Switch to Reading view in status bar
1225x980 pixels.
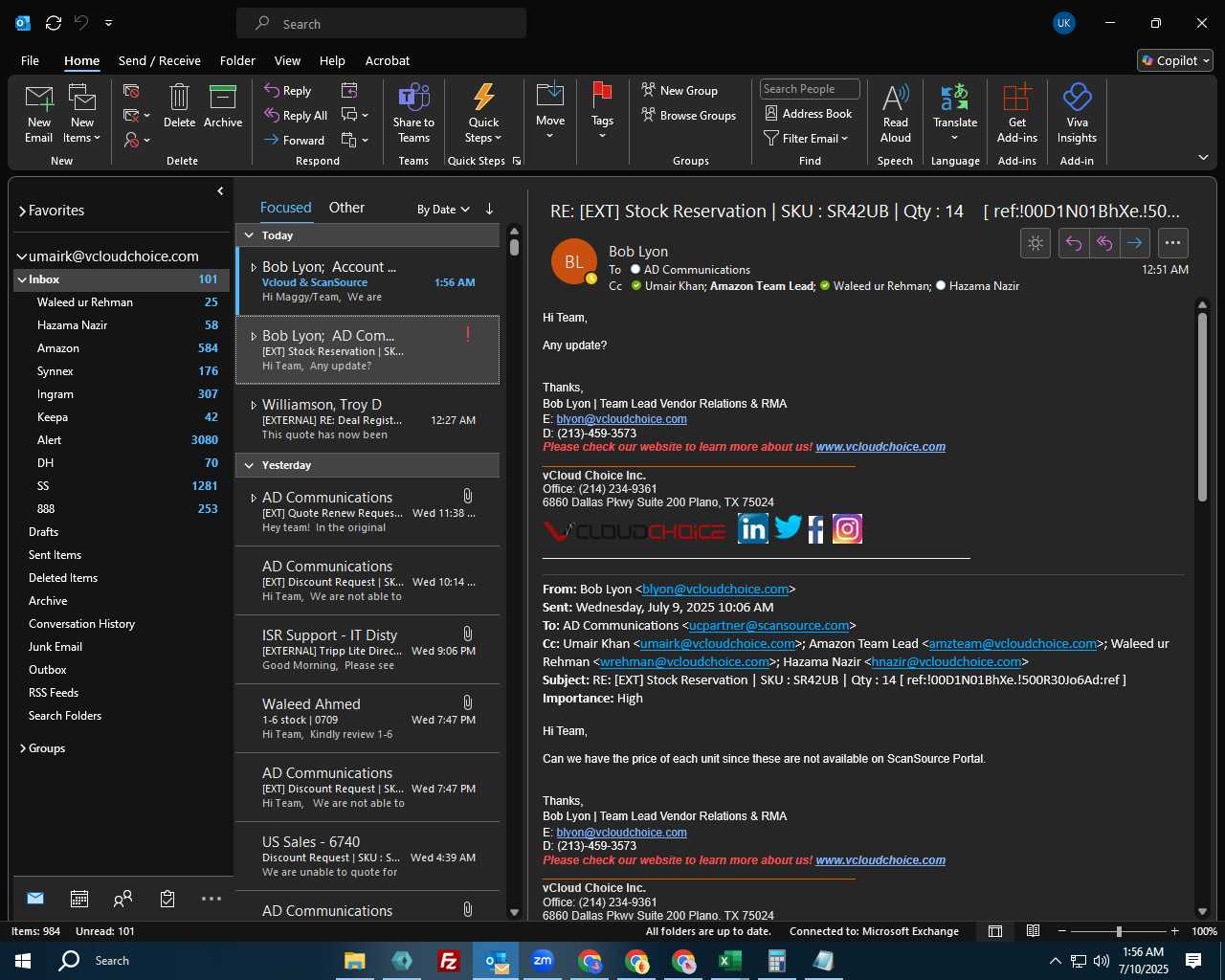[1034, 931]
